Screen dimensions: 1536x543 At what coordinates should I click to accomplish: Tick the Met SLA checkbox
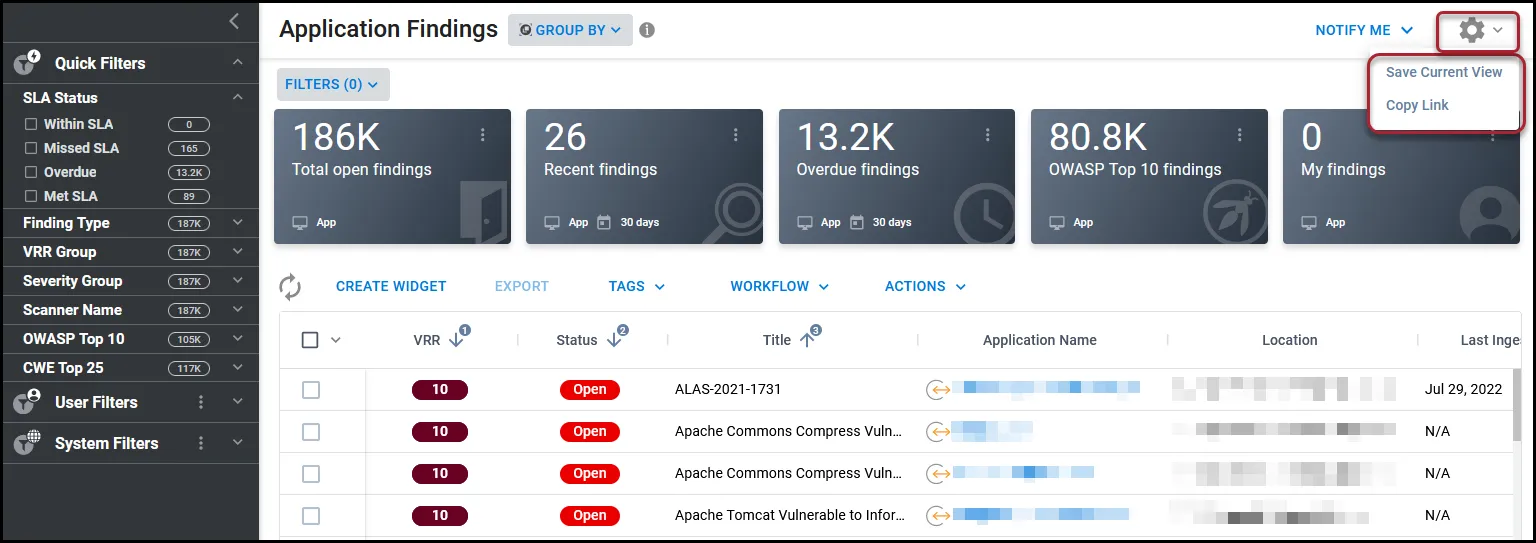[31, 196]
